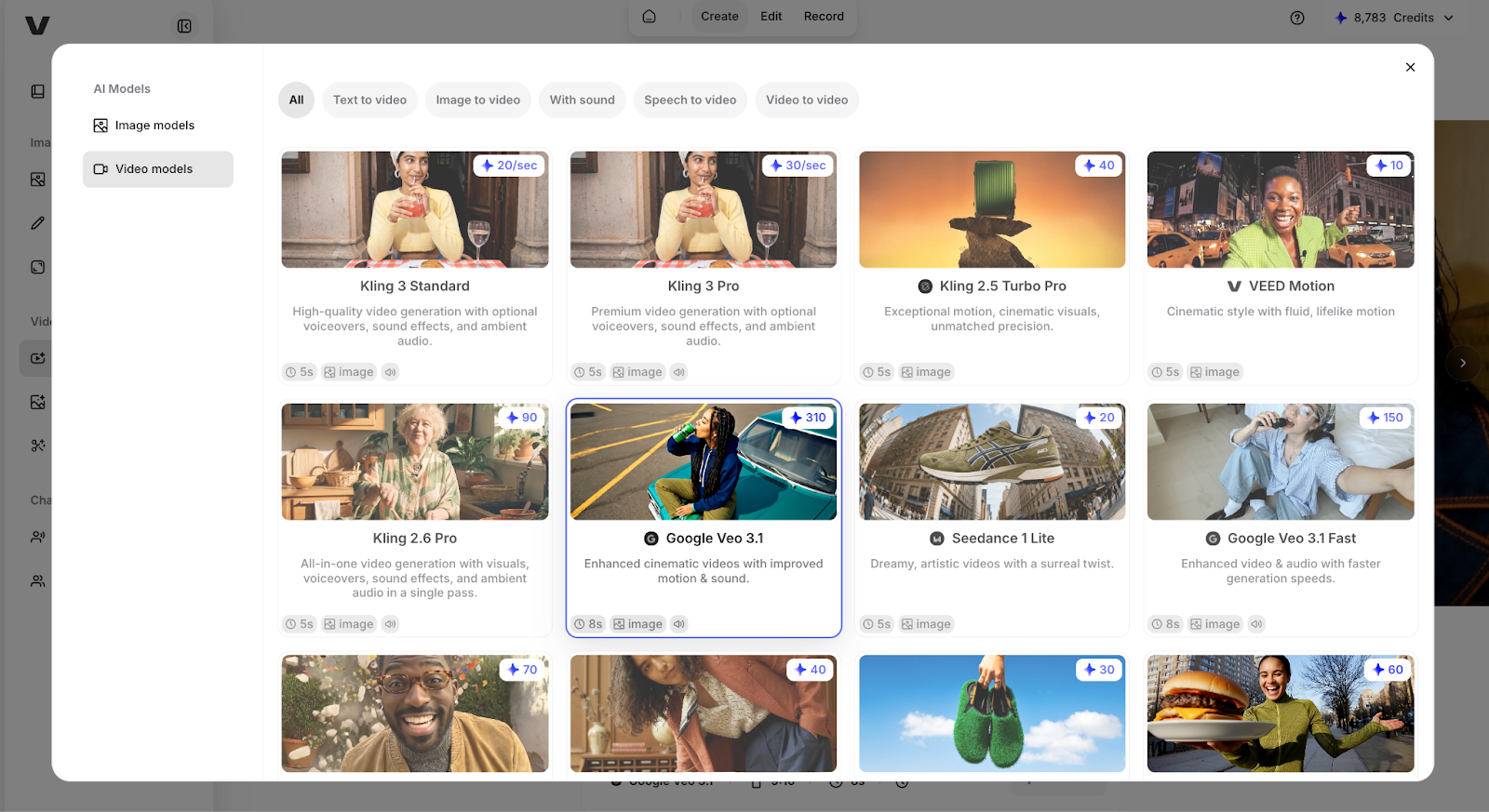The width and height of the screenshot is (1489, 812).
Task: Collapse the left sidebar panel icon
Action: pos(184,26)
